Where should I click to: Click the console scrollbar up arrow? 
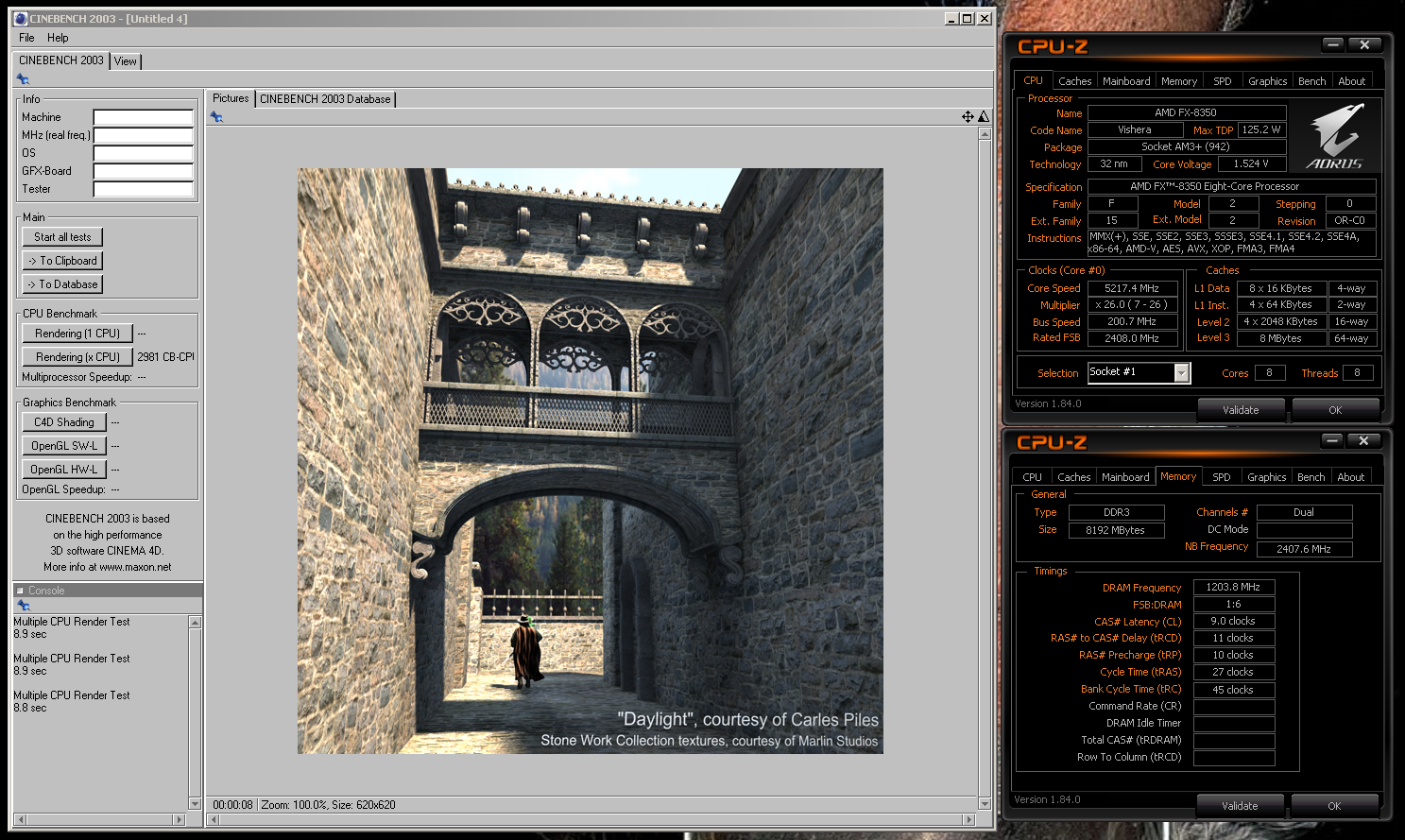pos(195,622)
